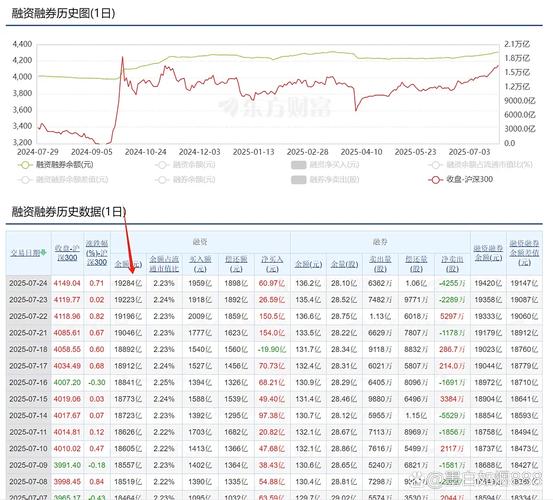Sort by 收盘-沪深300 column header
This screenshot has width=553, height=500.
(x=67, y=253)
